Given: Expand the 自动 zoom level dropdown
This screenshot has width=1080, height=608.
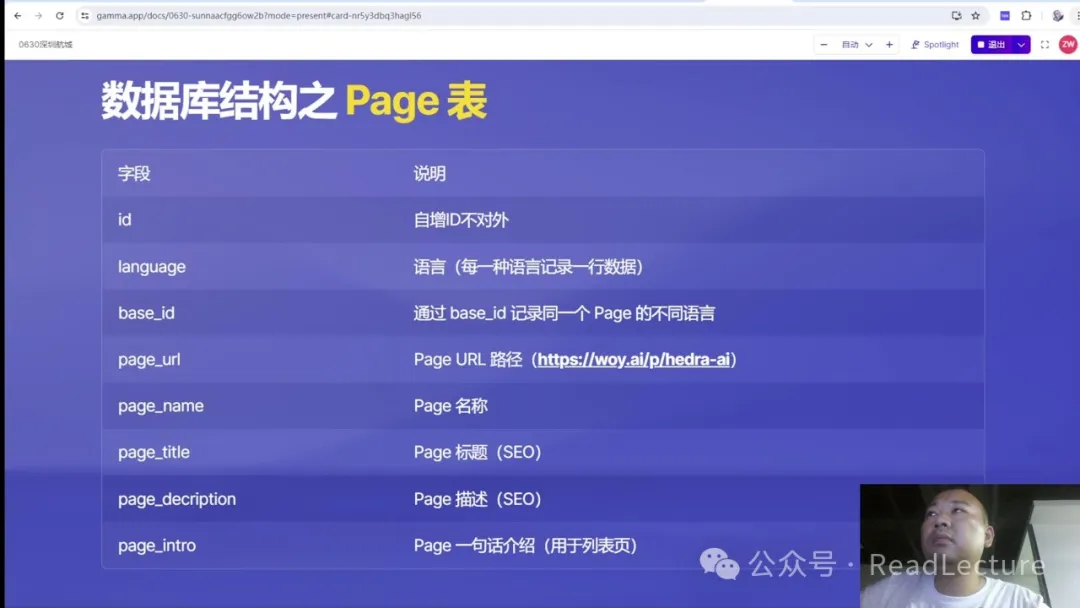Looking at the screenshot, I should click(857, 45).
